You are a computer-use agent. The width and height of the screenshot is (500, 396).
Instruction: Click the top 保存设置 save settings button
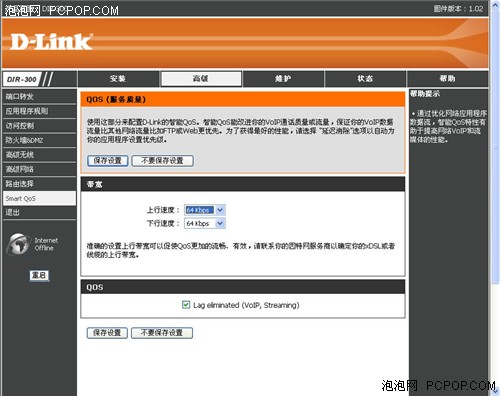[108, 161]
